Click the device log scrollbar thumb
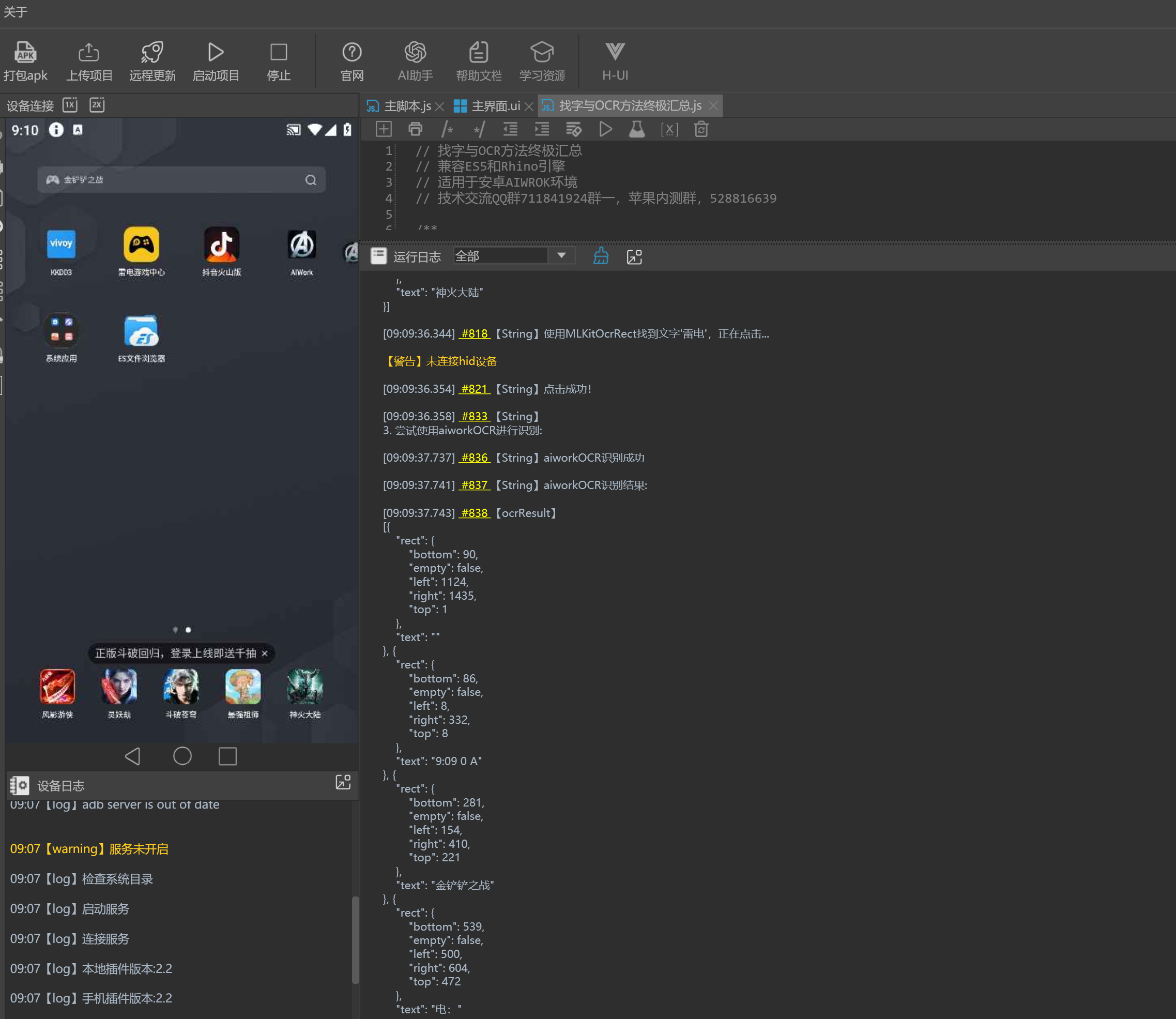The width and height of the screenshot is (1176, 1019). tap(356, 939)
